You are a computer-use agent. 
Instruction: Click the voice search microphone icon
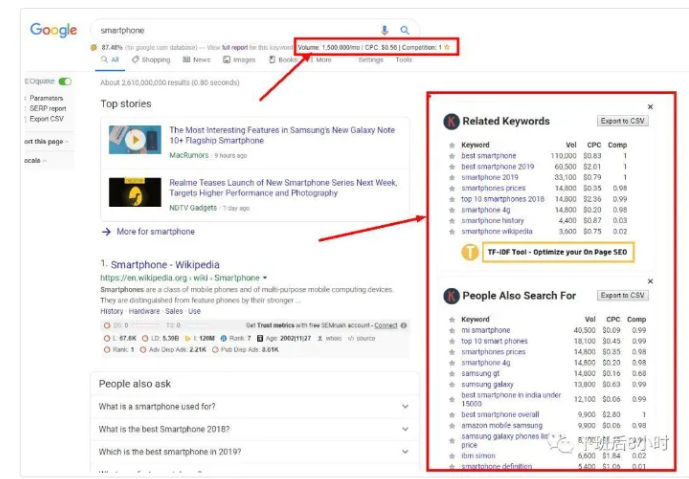(x=384, y=30)
